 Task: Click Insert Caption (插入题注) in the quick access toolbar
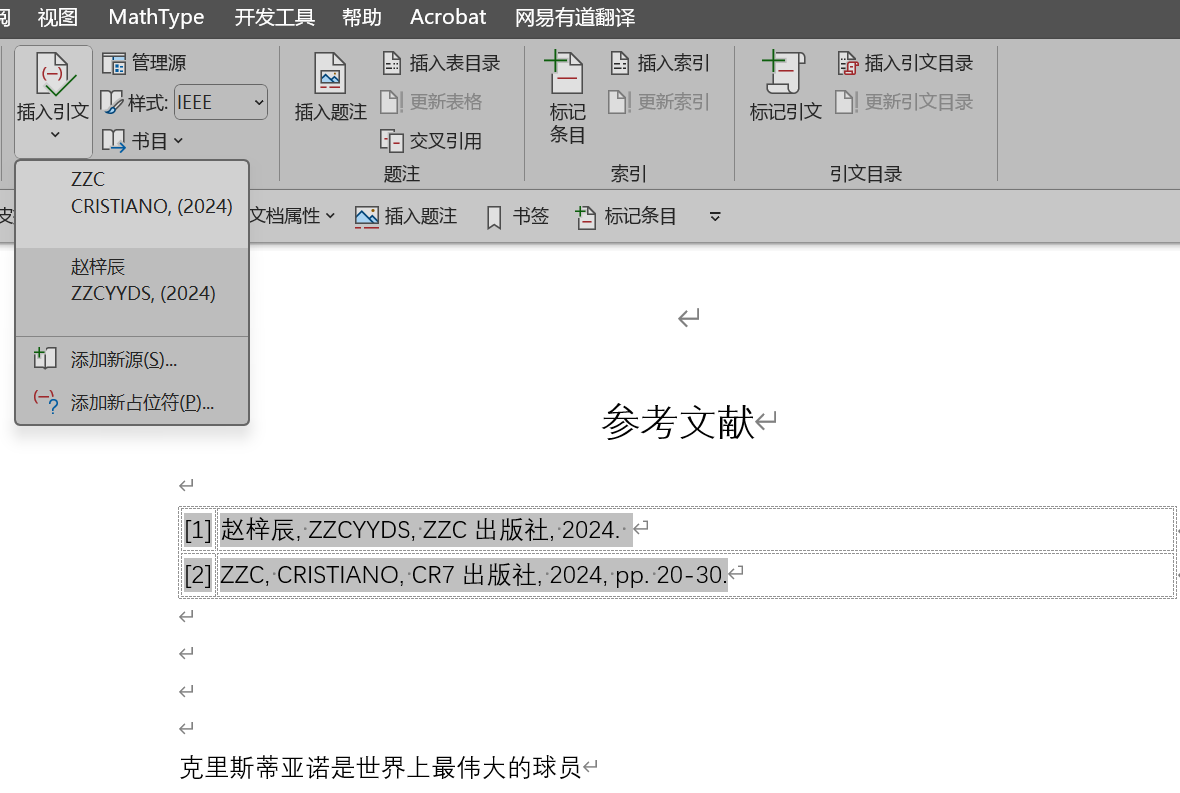406,217
